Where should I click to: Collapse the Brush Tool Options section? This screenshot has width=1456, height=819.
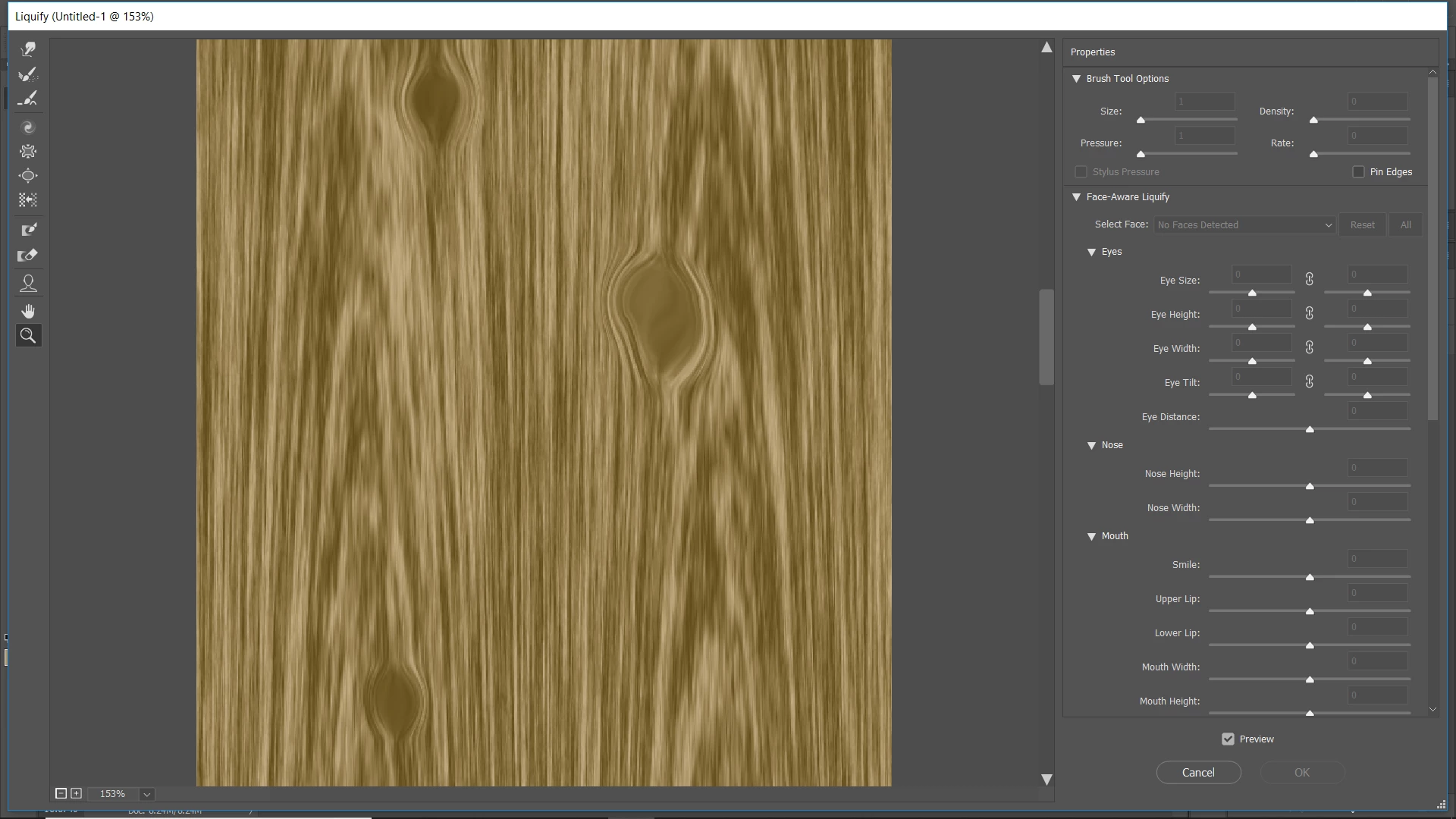tap(1076, 79)
